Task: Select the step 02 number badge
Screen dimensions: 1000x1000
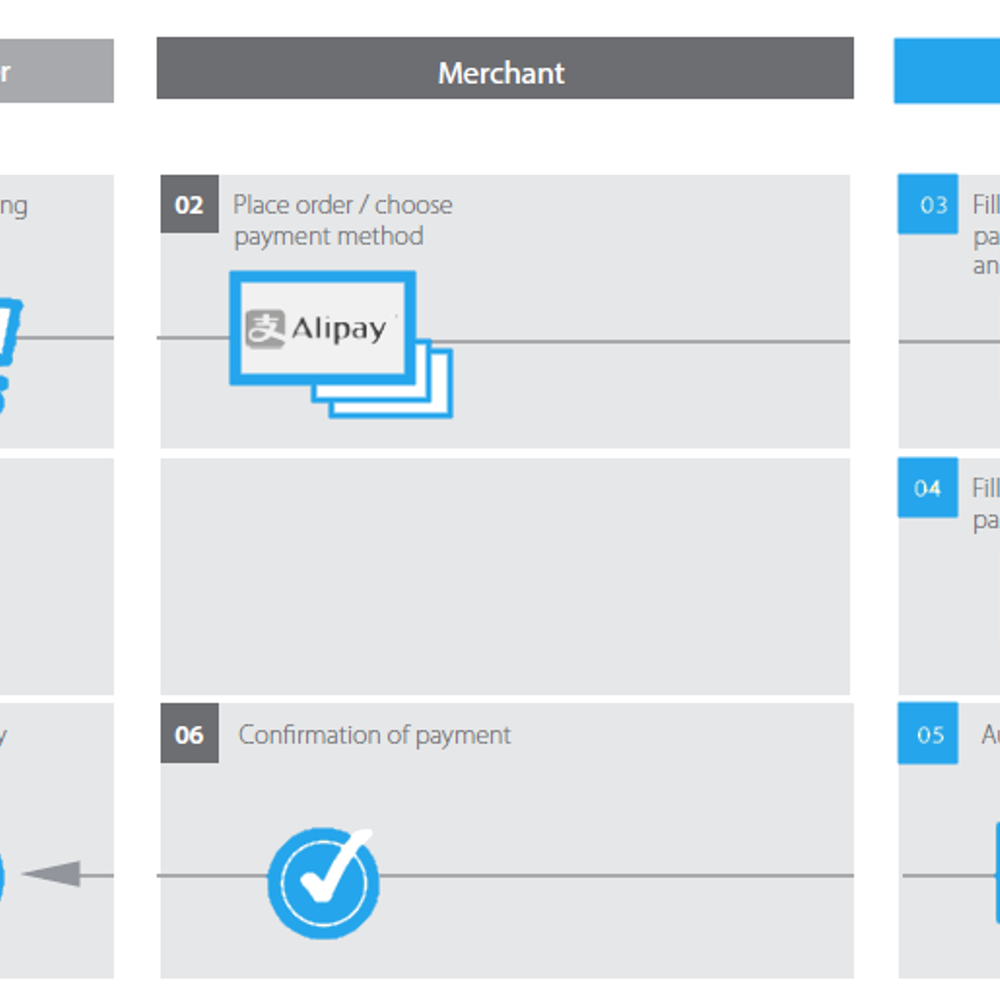Action: point(189,204)
